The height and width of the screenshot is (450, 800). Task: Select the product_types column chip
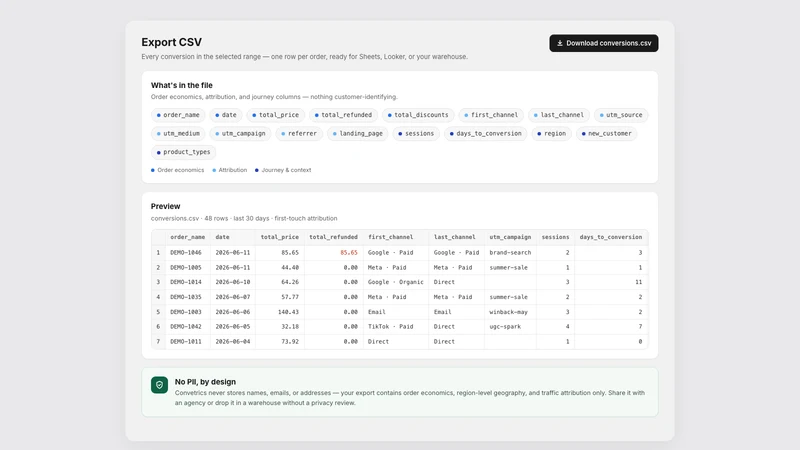point(183,152)
